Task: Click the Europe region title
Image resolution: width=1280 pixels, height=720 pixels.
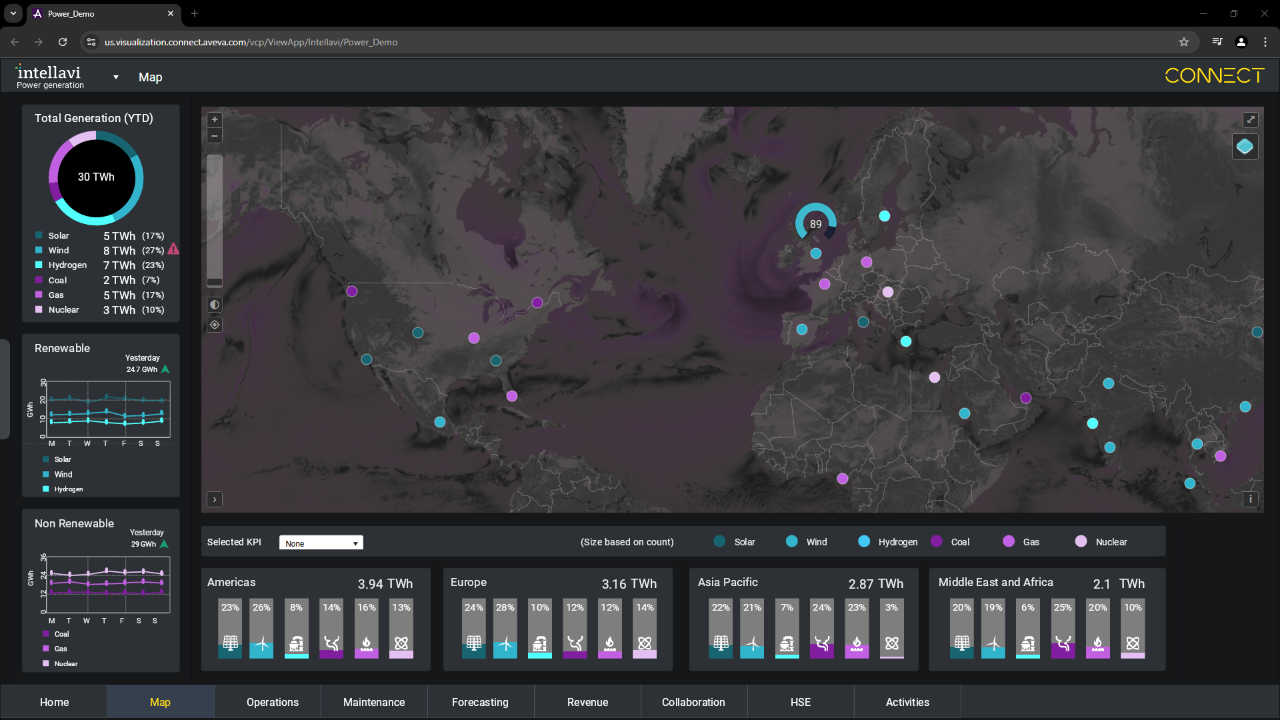Action: pyautogui.click(x=468, y=582)
